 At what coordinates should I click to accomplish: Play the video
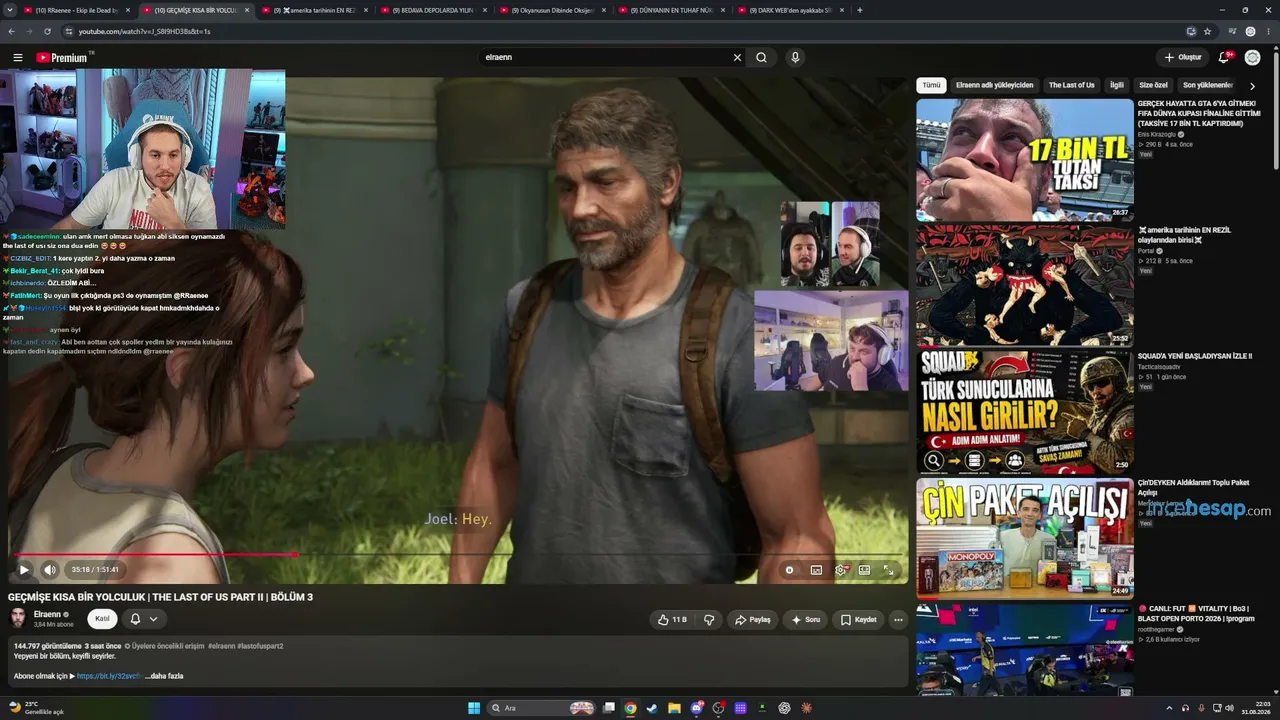coord(24,570)
